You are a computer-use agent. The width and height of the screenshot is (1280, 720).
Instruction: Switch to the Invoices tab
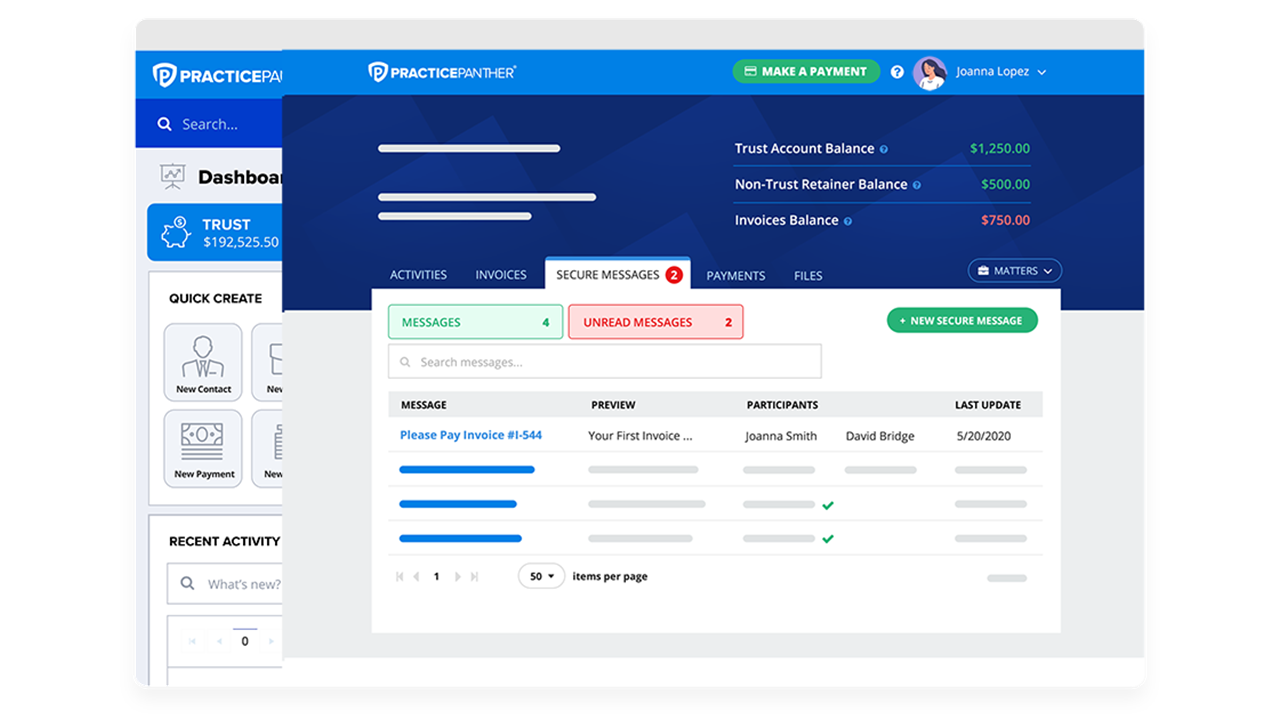500,275
